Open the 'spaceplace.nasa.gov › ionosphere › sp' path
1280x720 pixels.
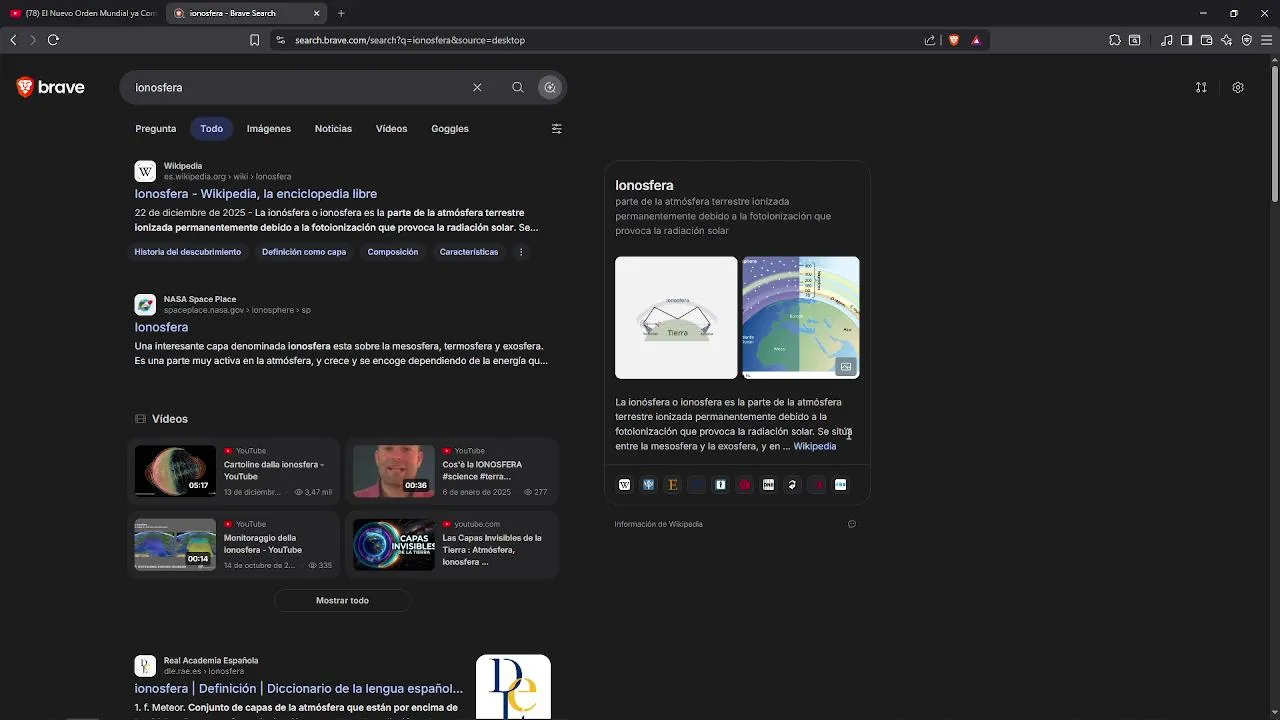point(237,310)
